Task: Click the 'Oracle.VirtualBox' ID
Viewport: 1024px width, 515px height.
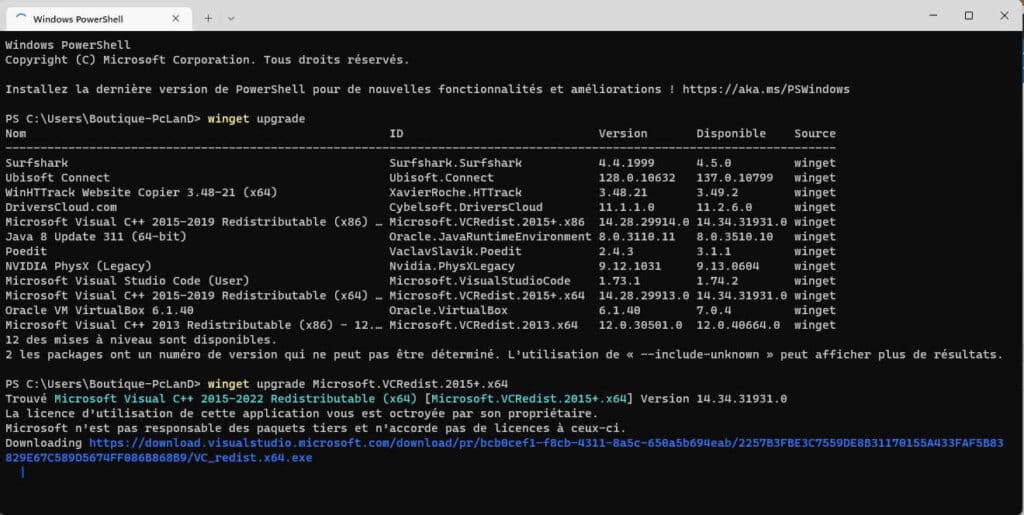Action: pyautogui.click(x=449, y=311)
